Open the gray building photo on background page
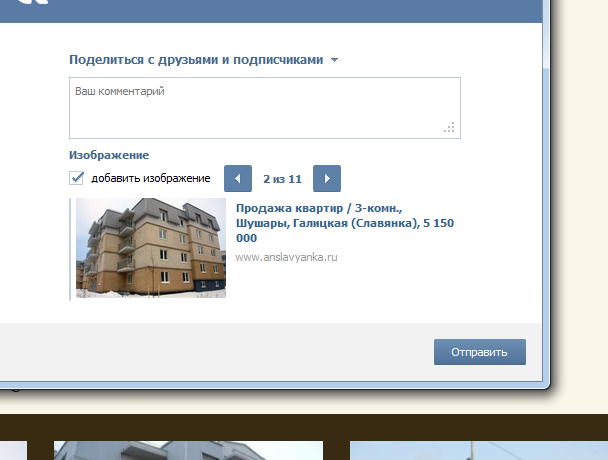The image size is (608, 460). click(x=188, y=450)
